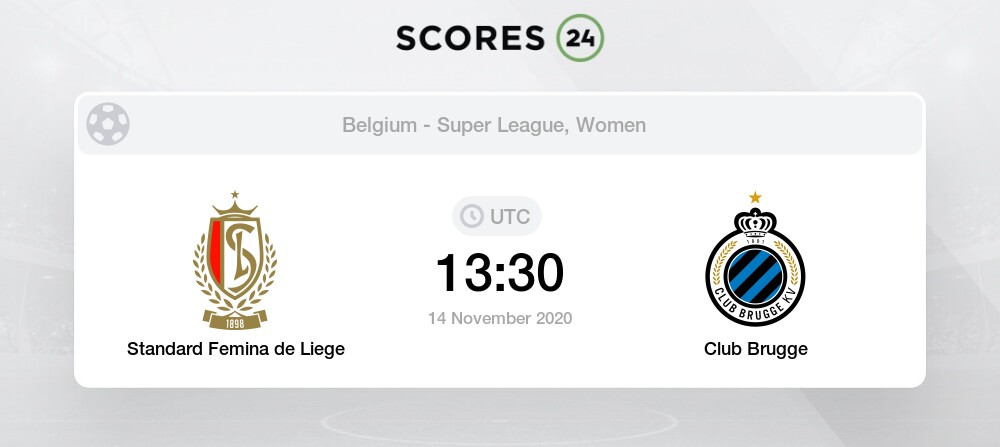This screenshot has width=1000, height=447.
Task: Click the Standard Femina de Liege crest
Action: (235, 262)
